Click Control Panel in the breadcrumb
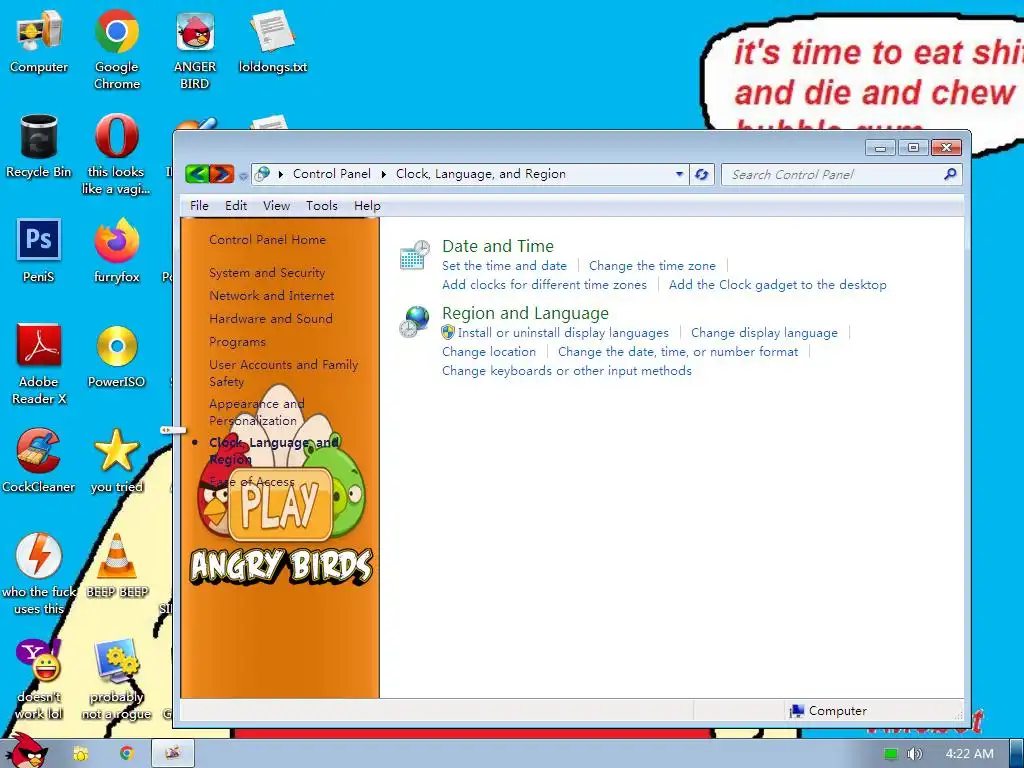Viewport: 1024px width, 768px height. (332, 174)
